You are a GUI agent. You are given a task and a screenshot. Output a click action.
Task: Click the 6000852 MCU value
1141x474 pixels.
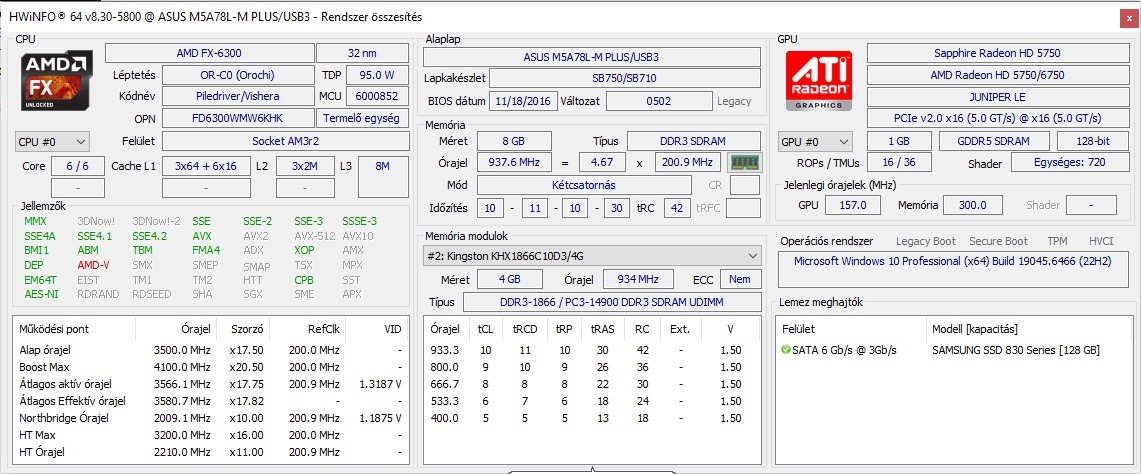point(377,96)
